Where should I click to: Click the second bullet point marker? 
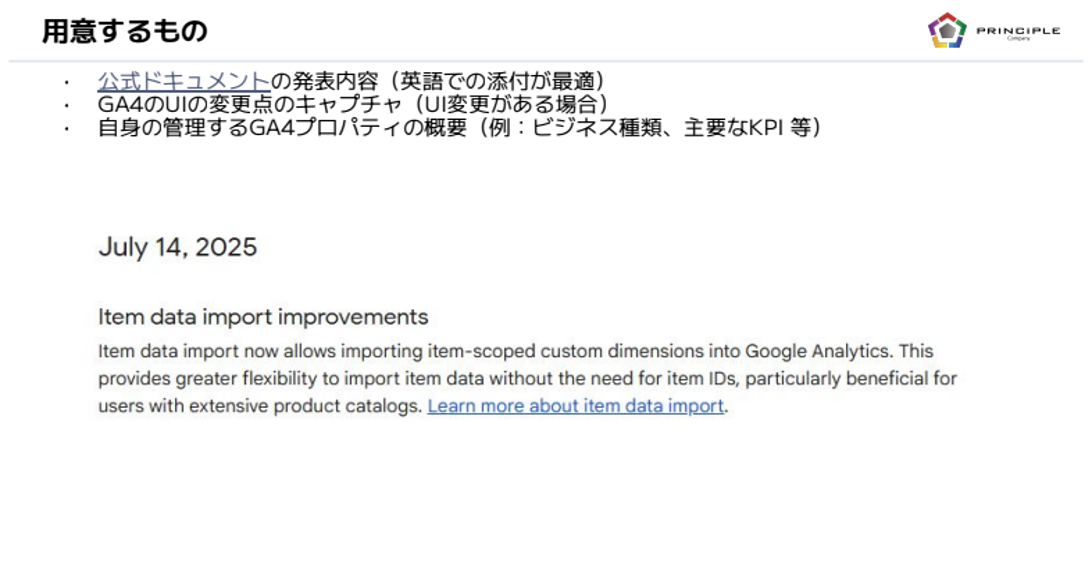tap(68, 105)
